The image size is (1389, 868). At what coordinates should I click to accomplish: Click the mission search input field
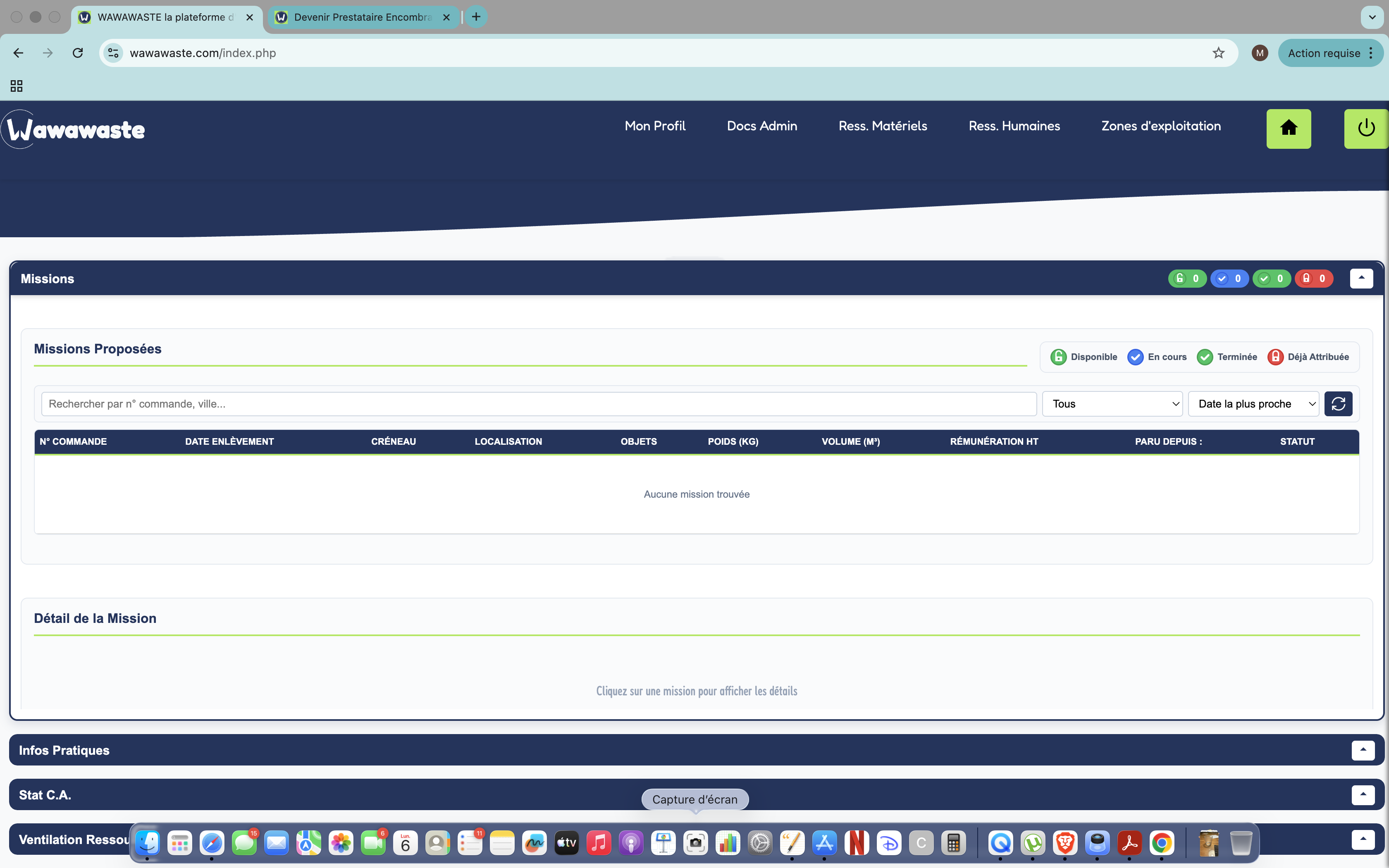[538, 404]
